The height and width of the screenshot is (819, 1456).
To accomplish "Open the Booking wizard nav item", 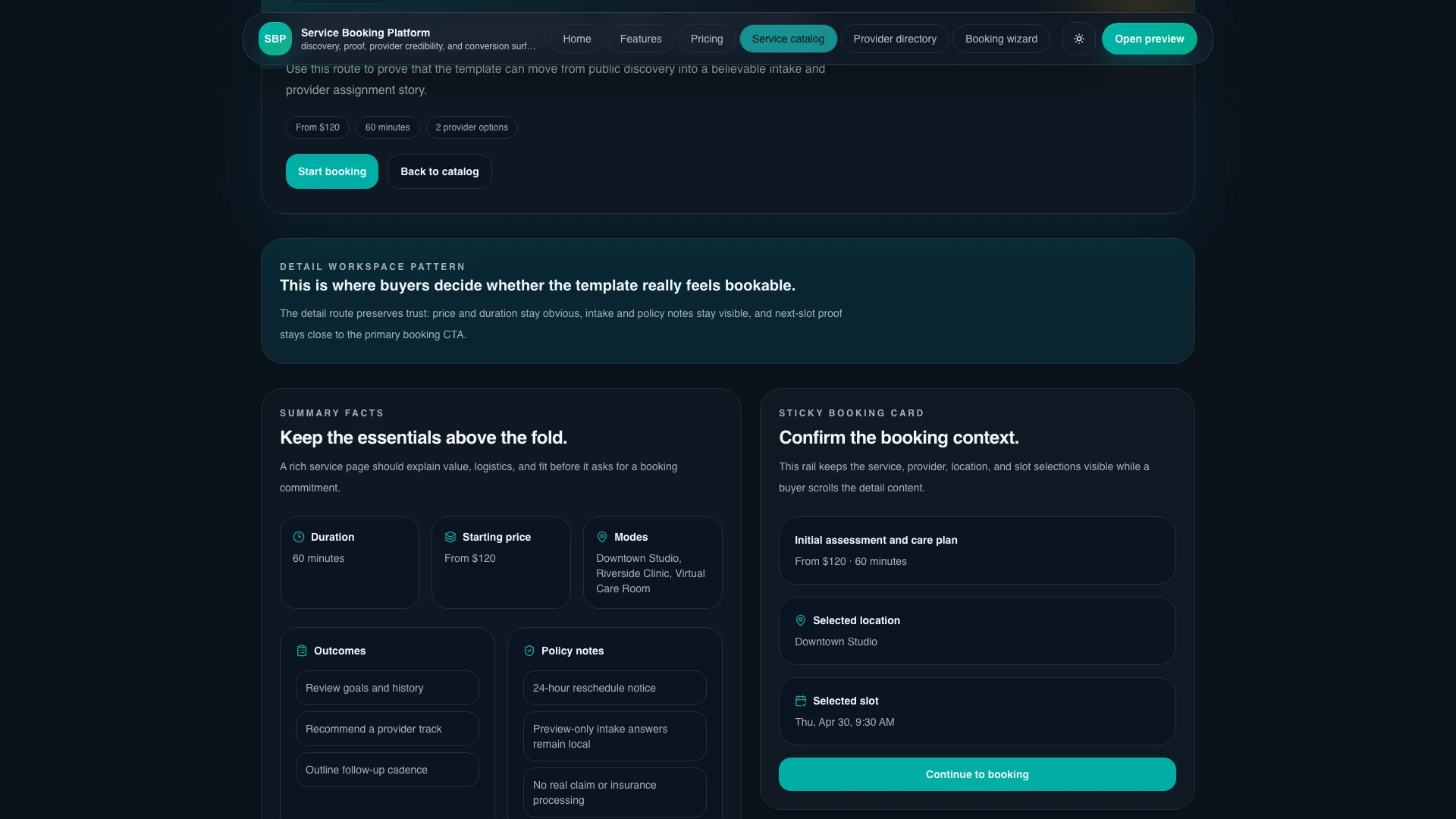I will 1001,39.
